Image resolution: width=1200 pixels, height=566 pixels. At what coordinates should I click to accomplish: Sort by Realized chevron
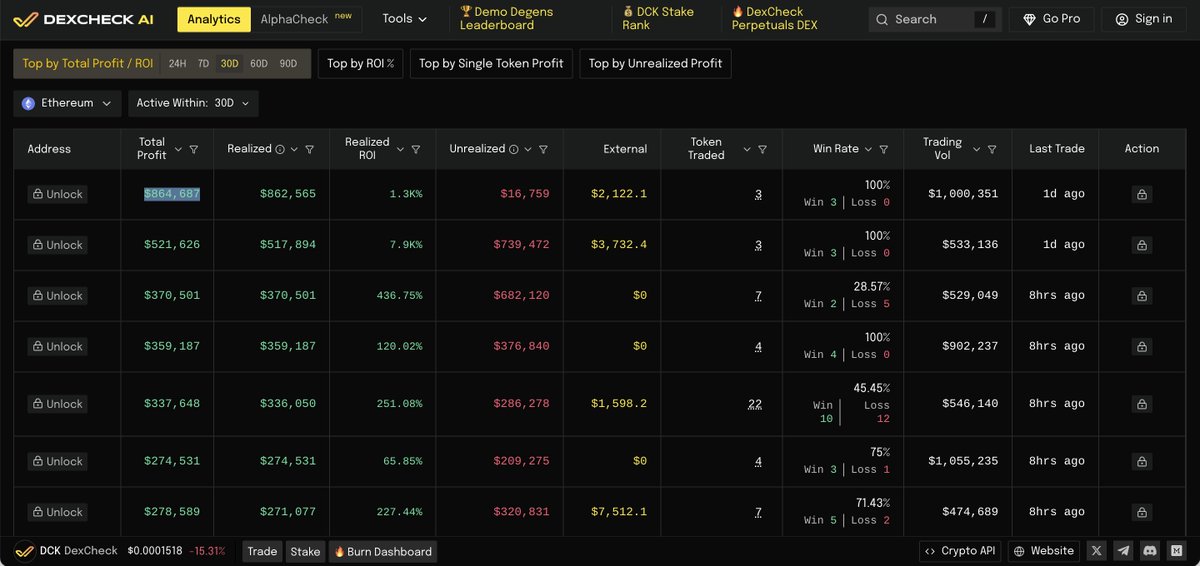pos(294,149)
